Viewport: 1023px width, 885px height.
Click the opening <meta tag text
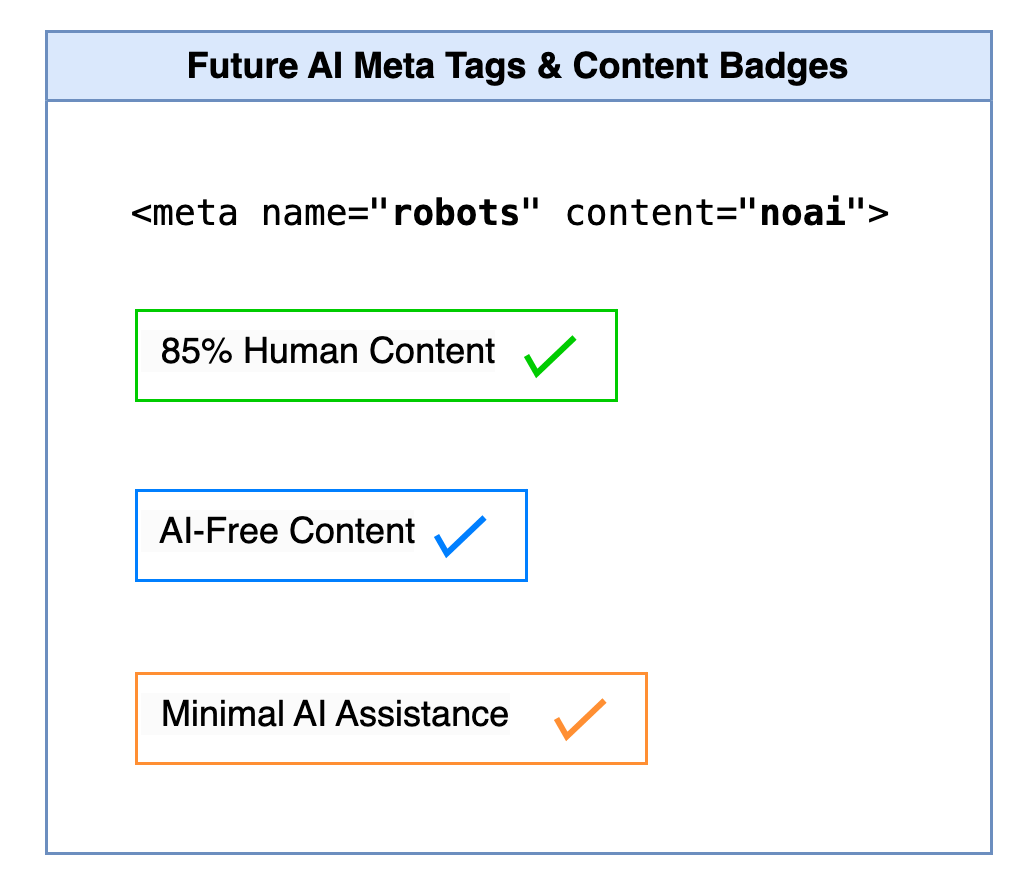tap(185, 213)
